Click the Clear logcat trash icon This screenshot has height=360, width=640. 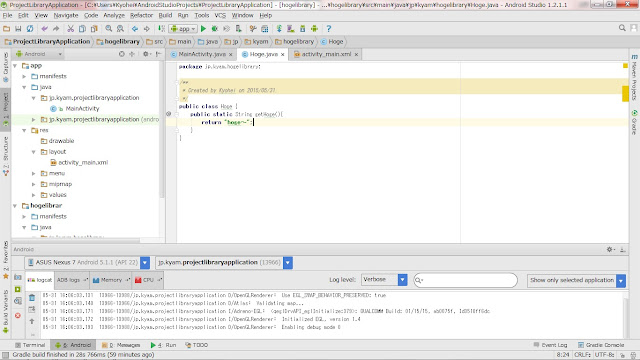point(32,298)
